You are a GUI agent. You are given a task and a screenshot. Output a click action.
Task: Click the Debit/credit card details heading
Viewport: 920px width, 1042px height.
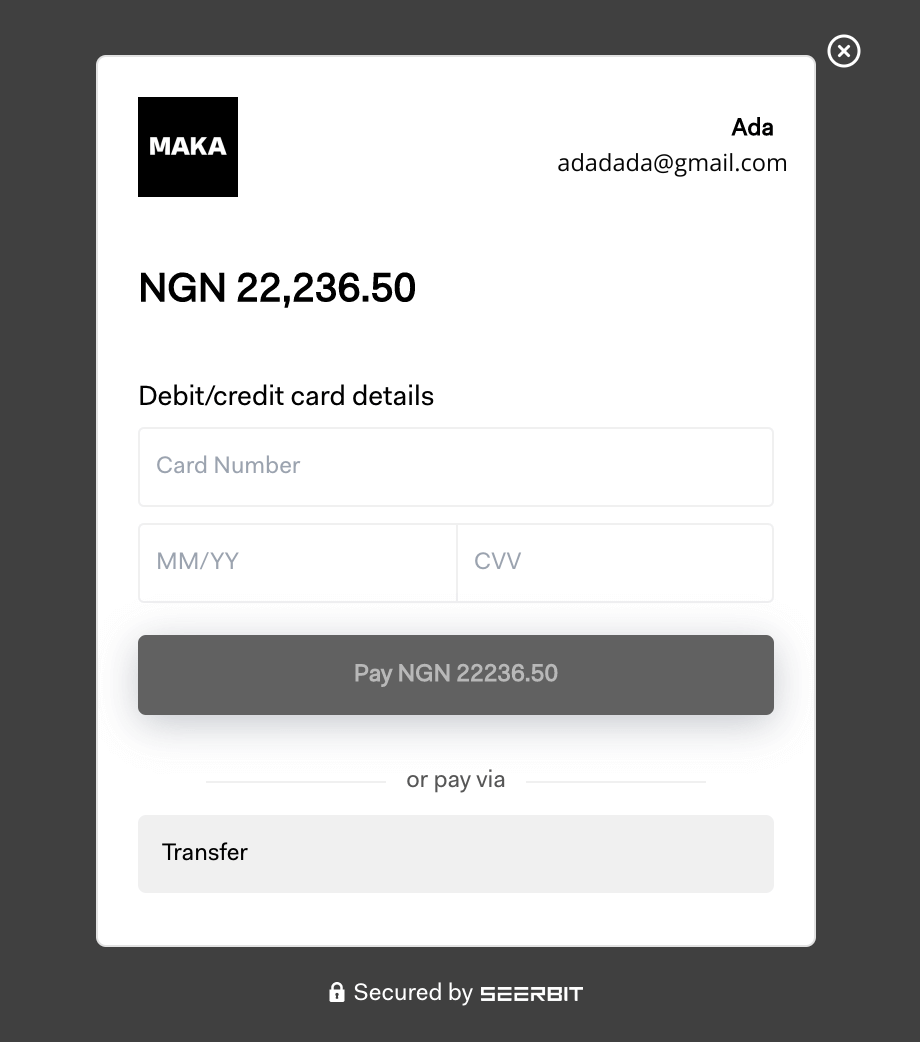coord(286,396)
